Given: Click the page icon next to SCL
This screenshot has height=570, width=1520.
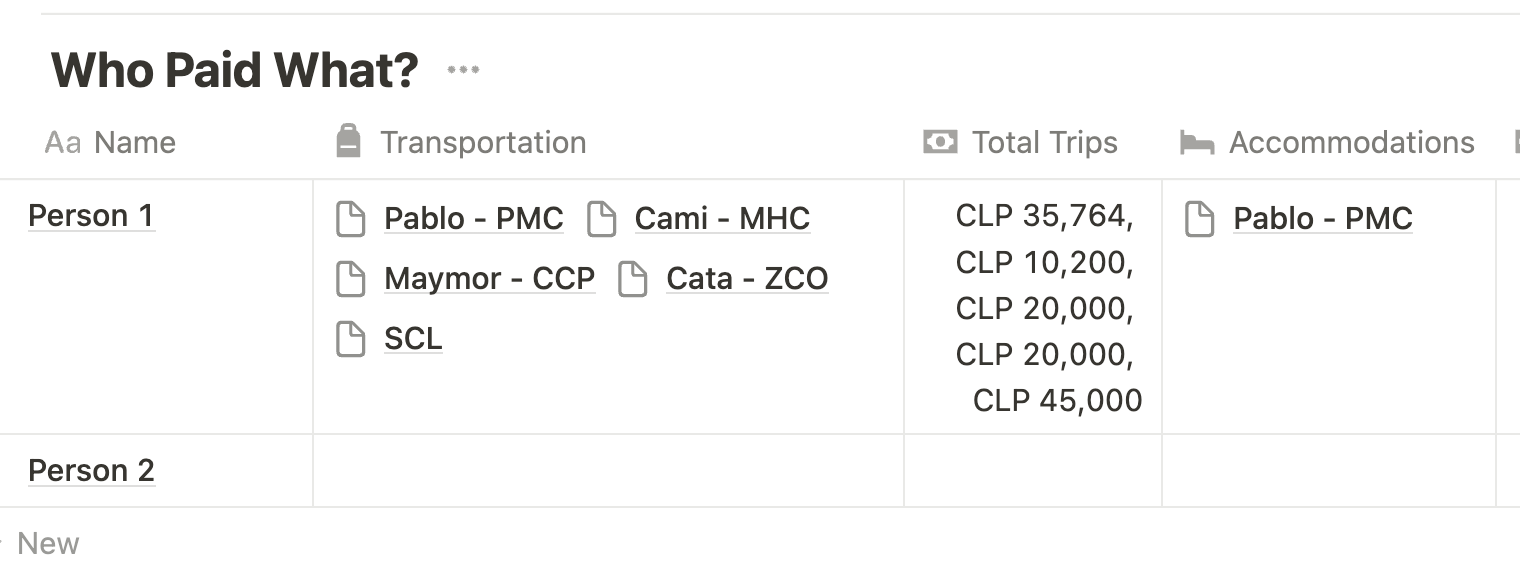Looking at the screenshot, I should (x=350, y=340).
